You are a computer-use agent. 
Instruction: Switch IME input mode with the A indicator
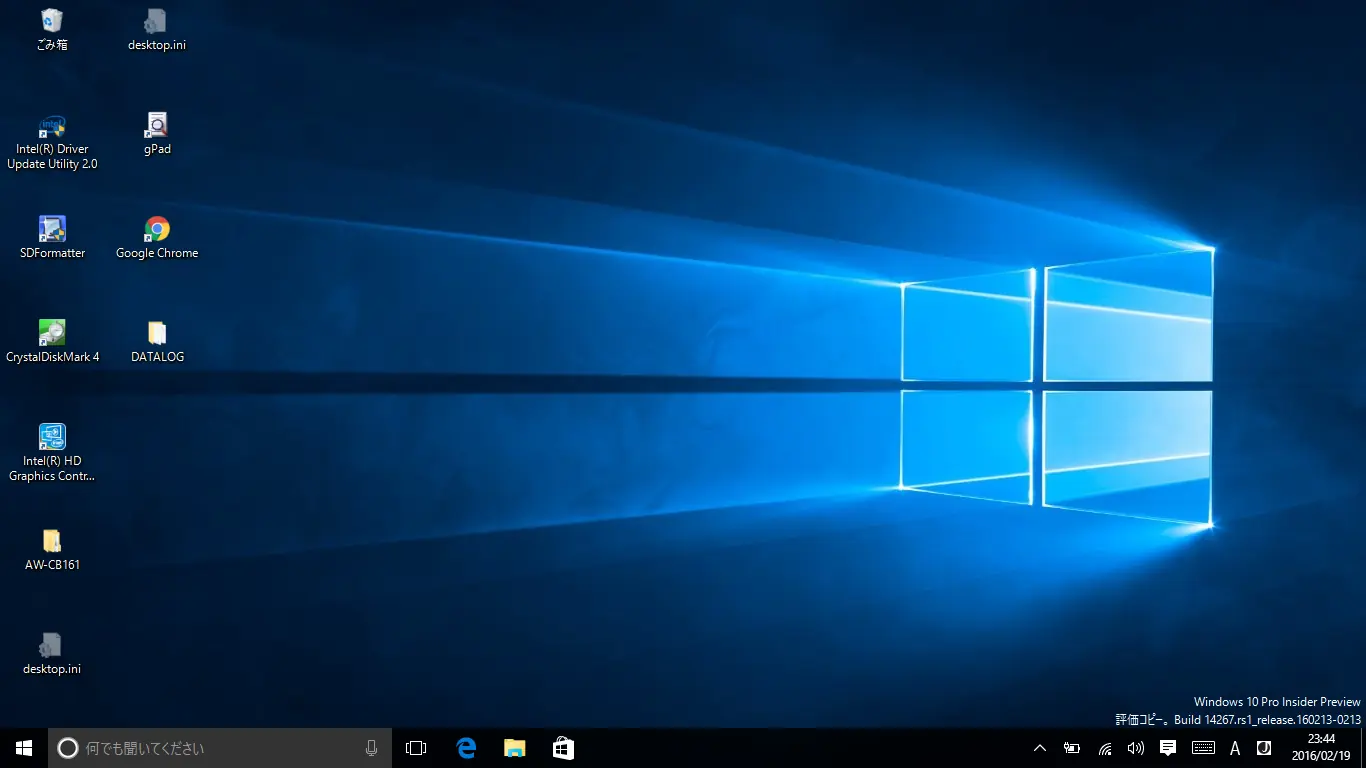coord(1234,747)
